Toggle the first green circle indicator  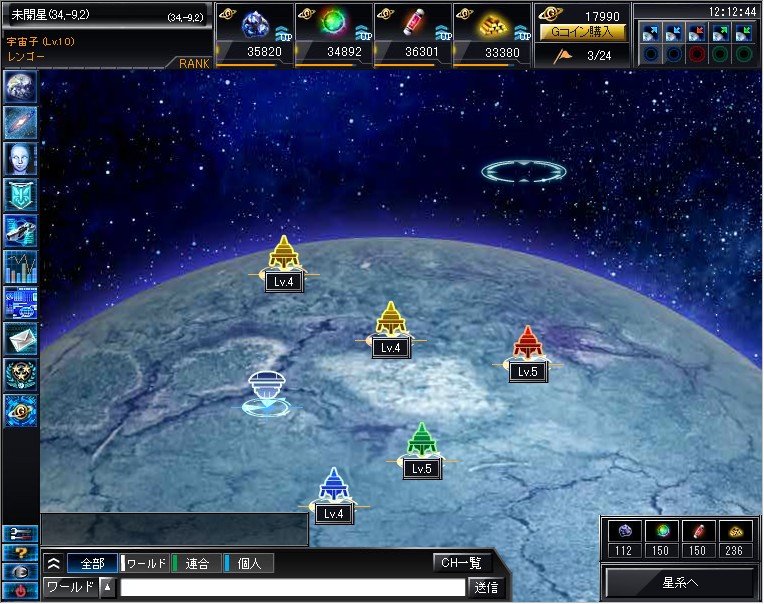[721, 54]
